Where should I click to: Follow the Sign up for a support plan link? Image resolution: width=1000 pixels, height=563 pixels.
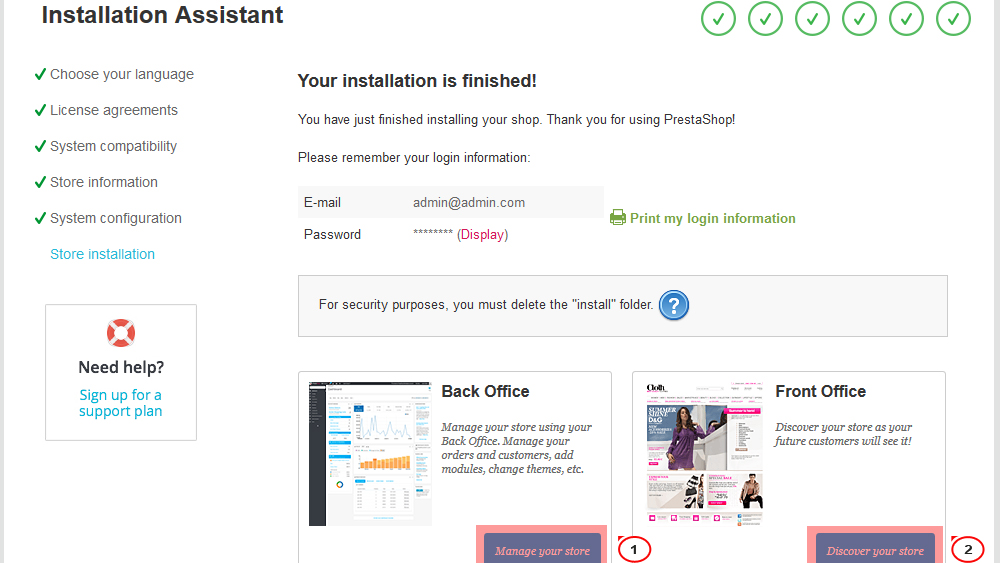(x=121, y=403)
